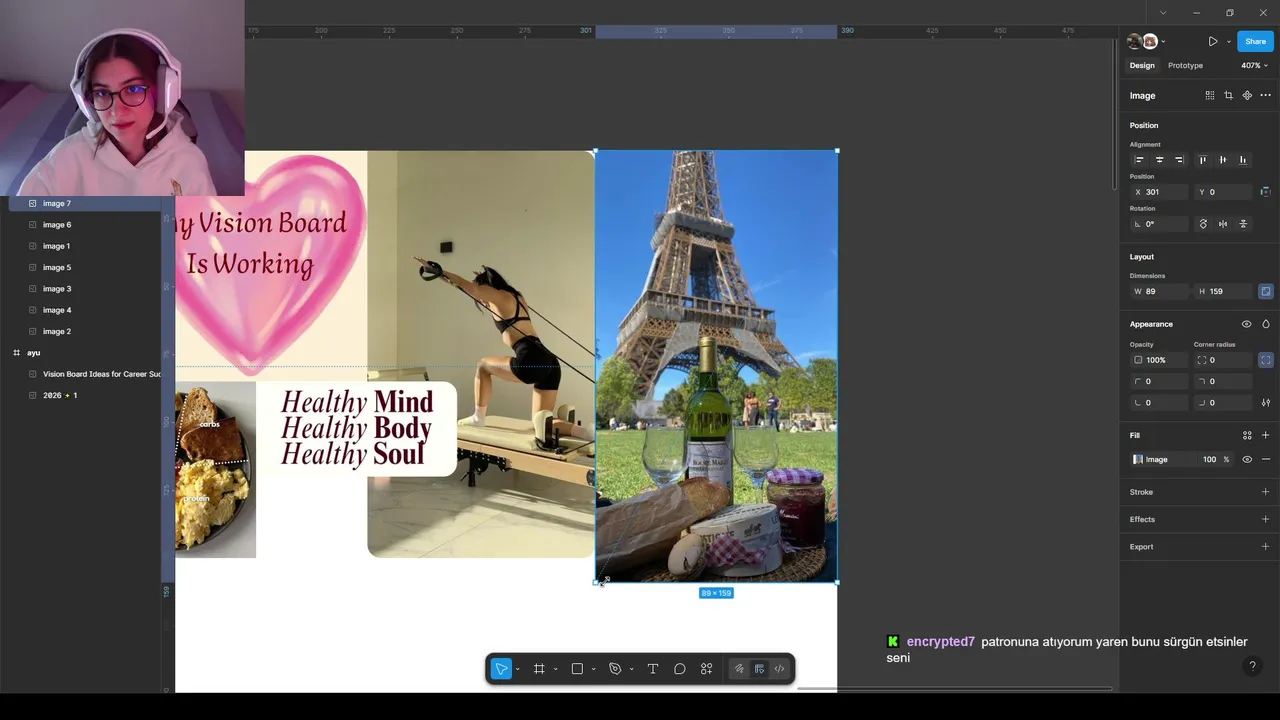Flip image vertically

(x=1243, y=224)
